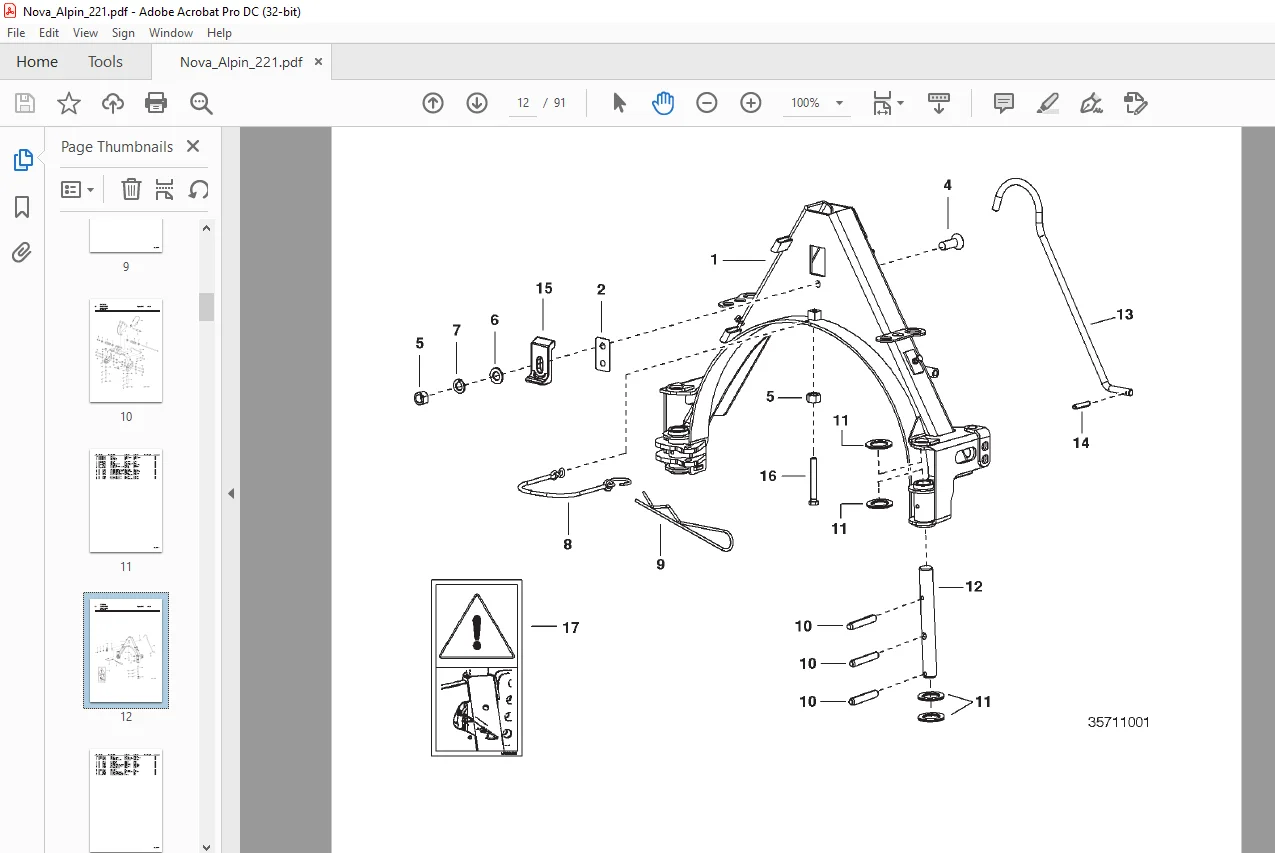The height and width of the screenshot is (853, 1275).
Task: Select page 11 thumbnail
Action: pos(126,501)
